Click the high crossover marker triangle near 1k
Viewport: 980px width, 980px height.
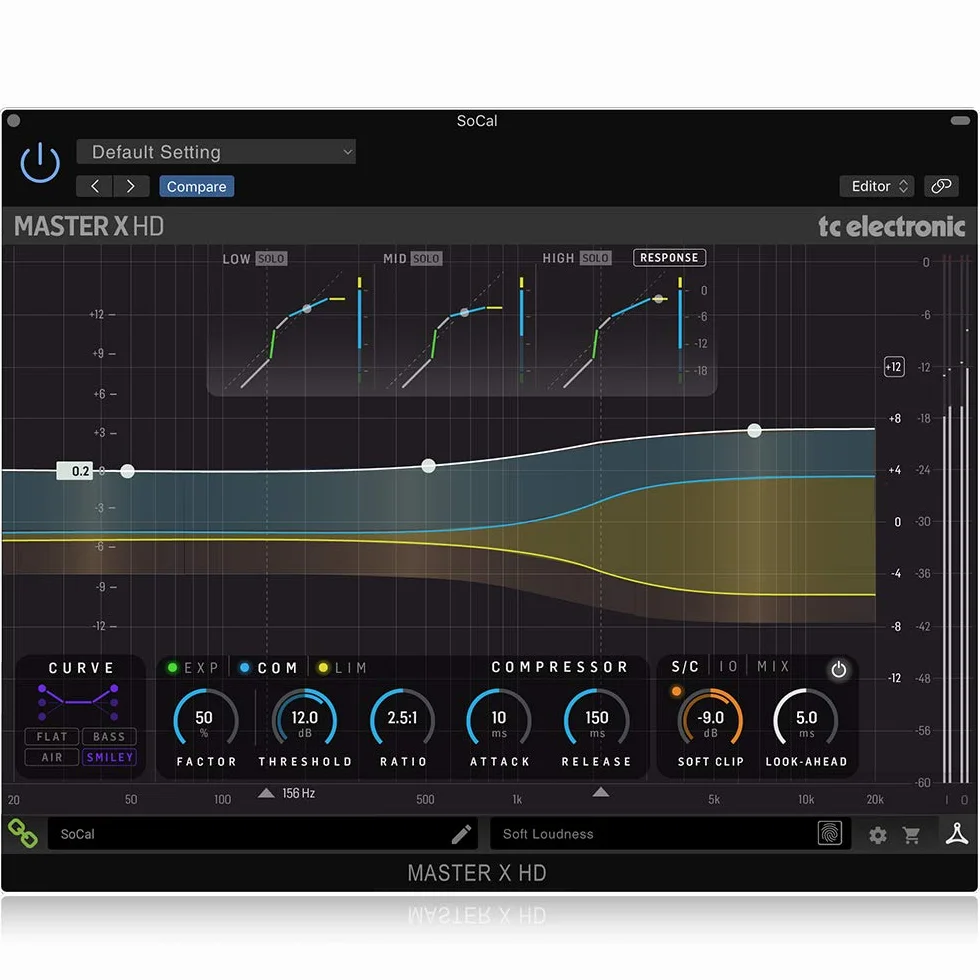pos(601,792)
